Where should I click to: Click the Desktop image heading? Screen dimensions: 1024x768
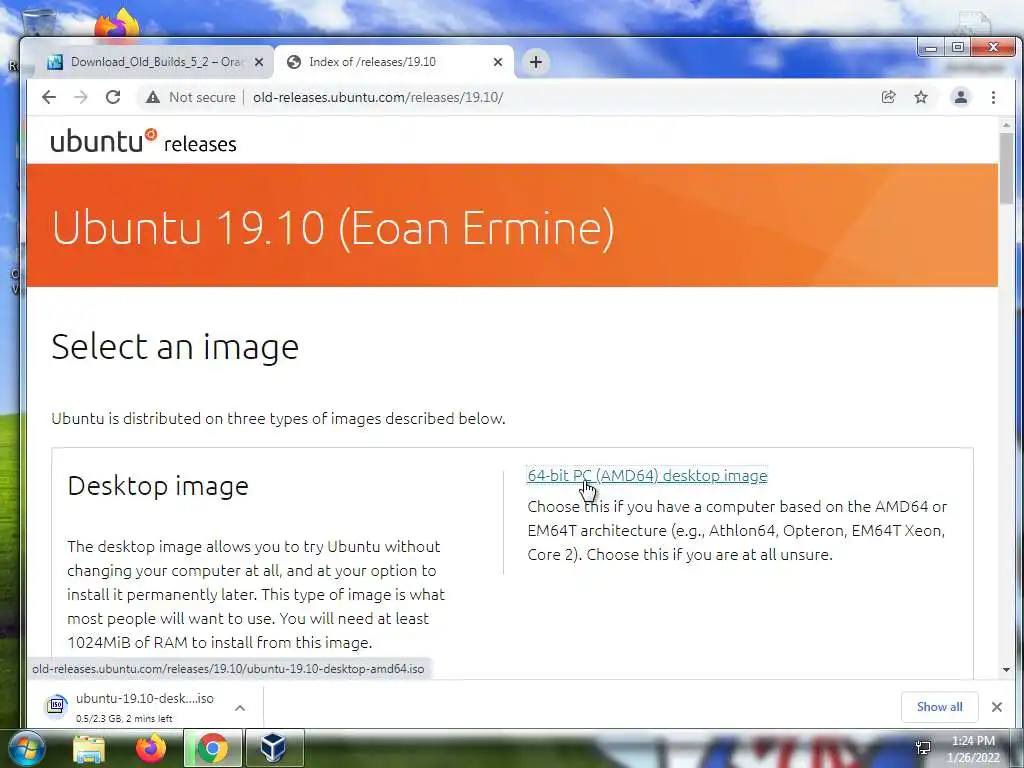coord(158,486)
